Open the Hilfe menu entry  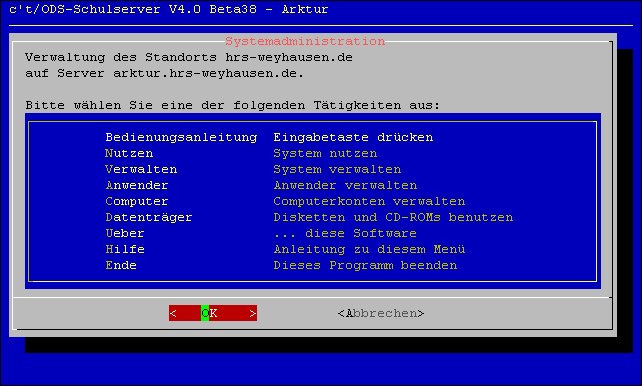[125, 249]
